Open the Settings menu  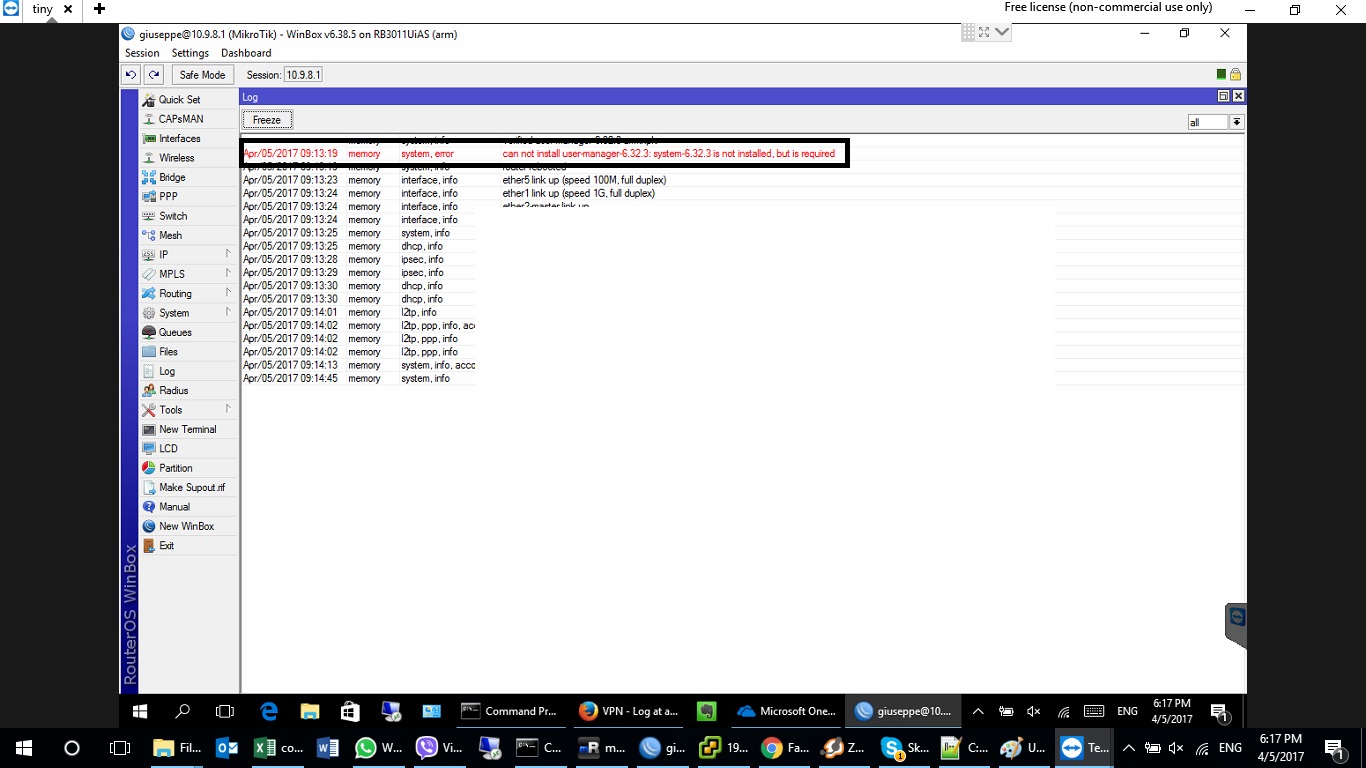(190, 53)
